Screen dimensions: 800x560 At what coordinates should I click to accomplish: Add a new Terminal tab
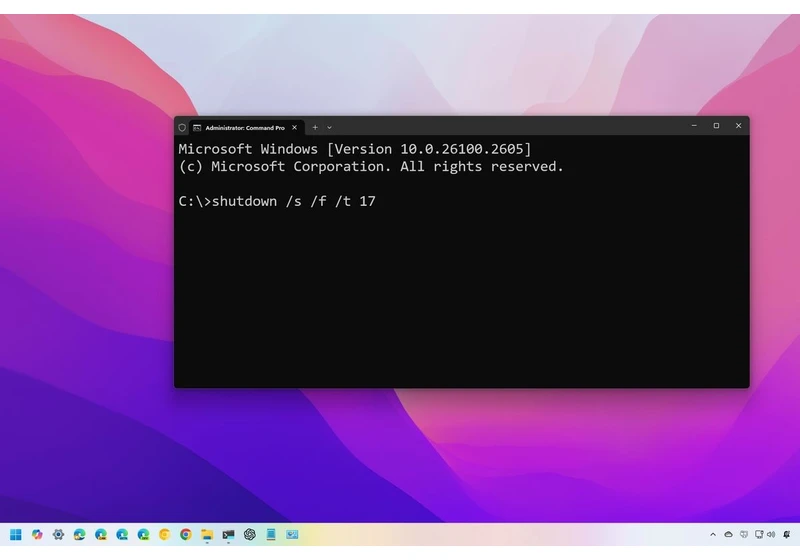pyautogui.click(x=315, y=128)
